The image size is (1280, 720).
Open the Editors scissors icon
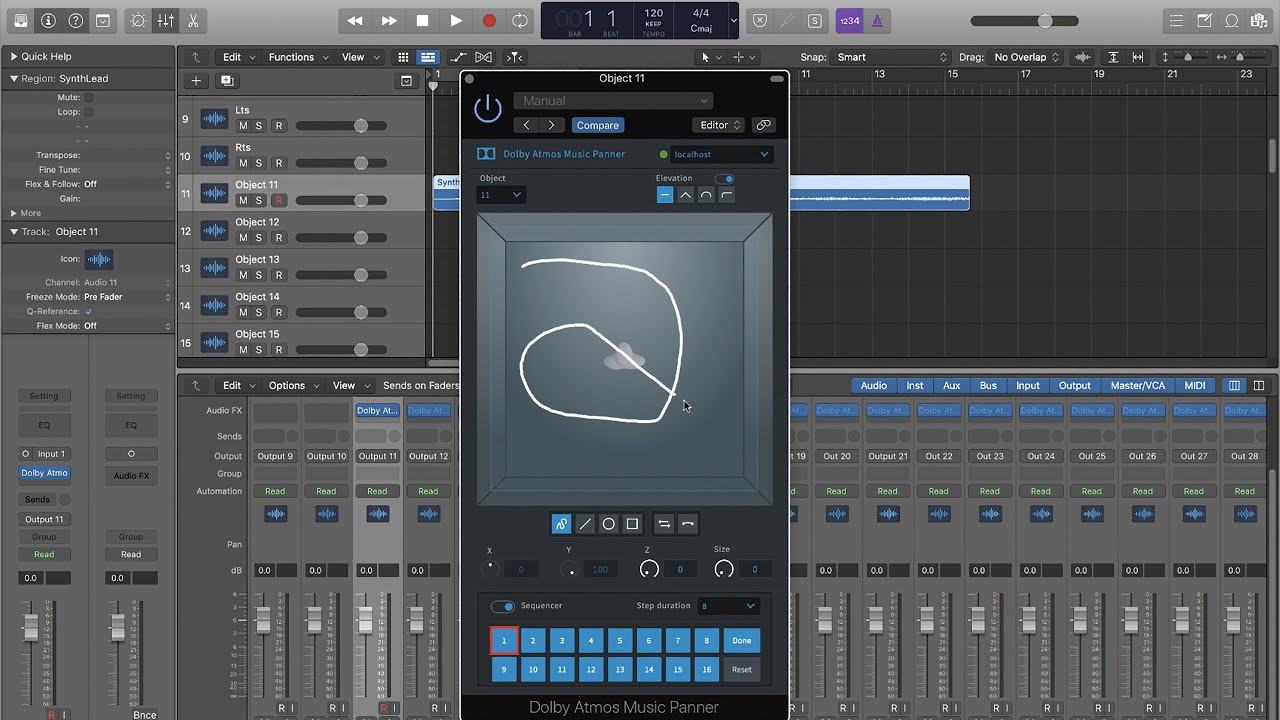(x=193, y=20)
